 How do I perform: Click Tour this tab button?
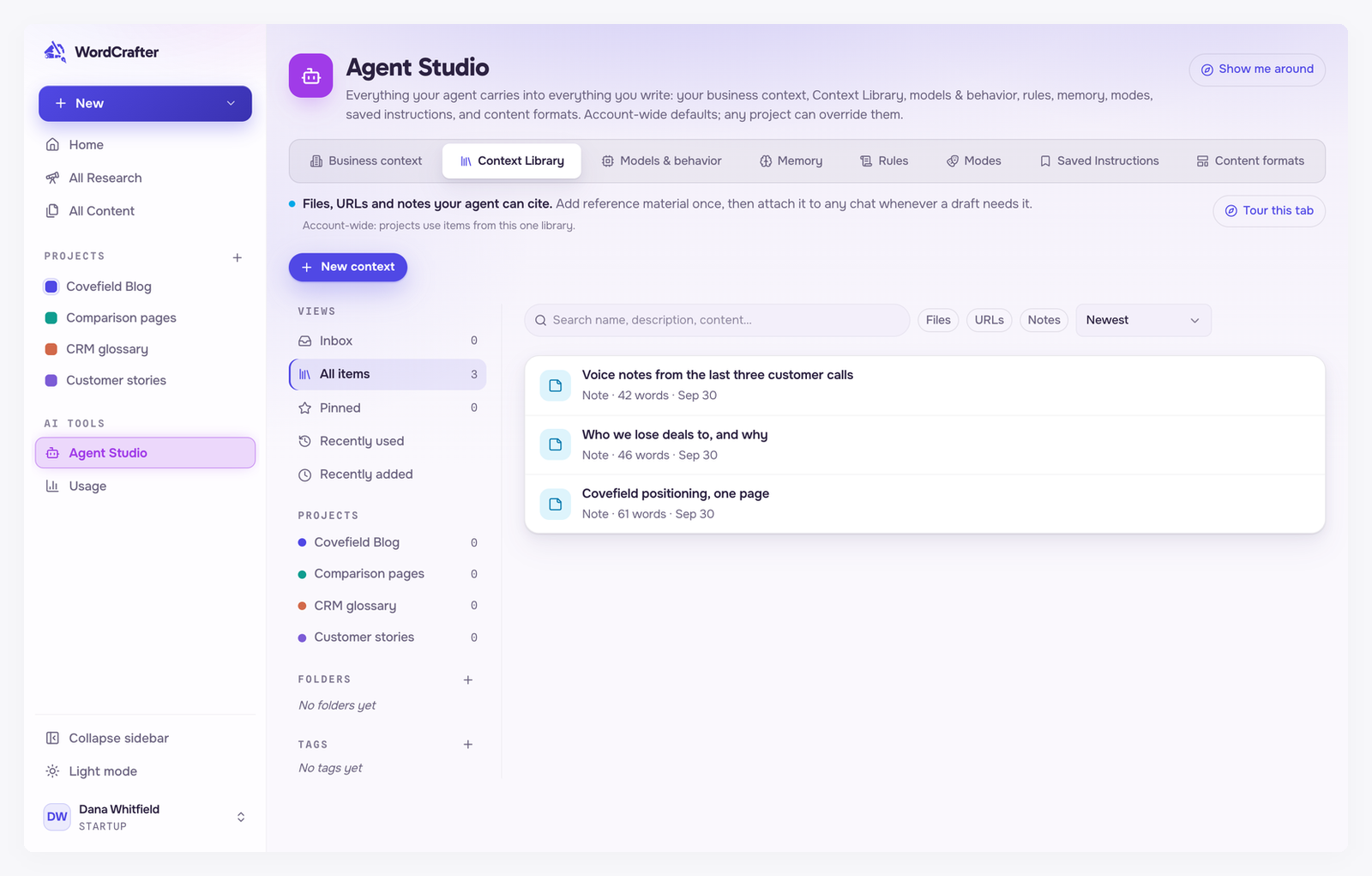[1269, 211]
